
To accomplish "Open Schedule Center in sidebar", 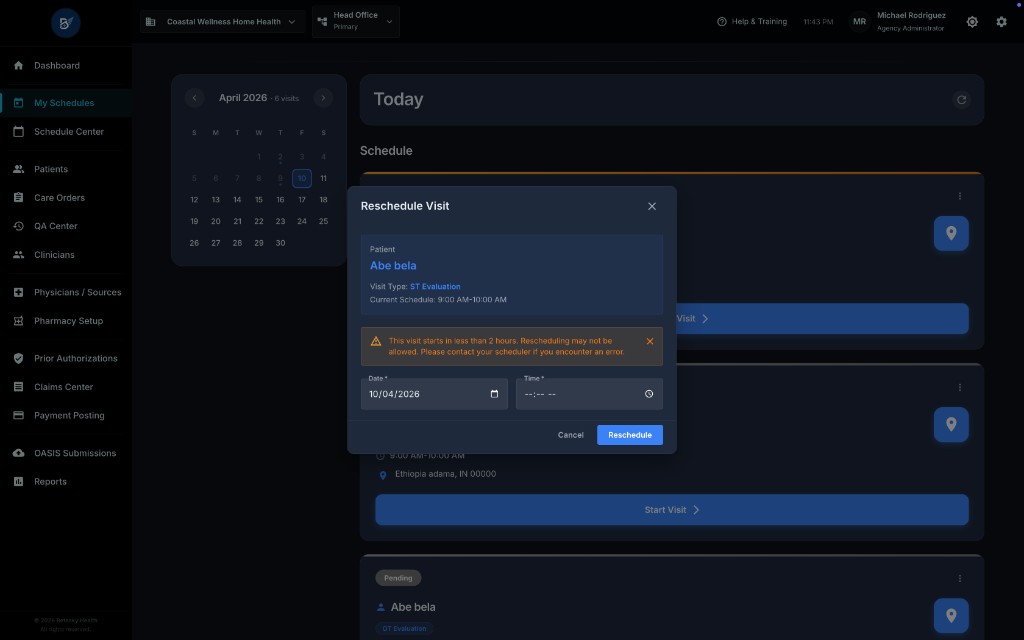I will 65,131.
